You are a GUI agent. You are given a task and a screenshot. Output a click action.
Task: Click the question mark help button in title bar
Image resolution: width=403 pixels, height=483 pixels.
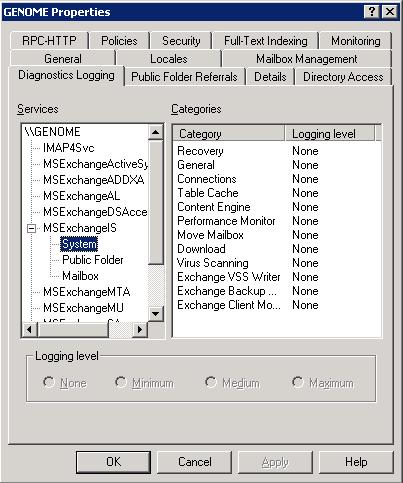click(372, 12)
